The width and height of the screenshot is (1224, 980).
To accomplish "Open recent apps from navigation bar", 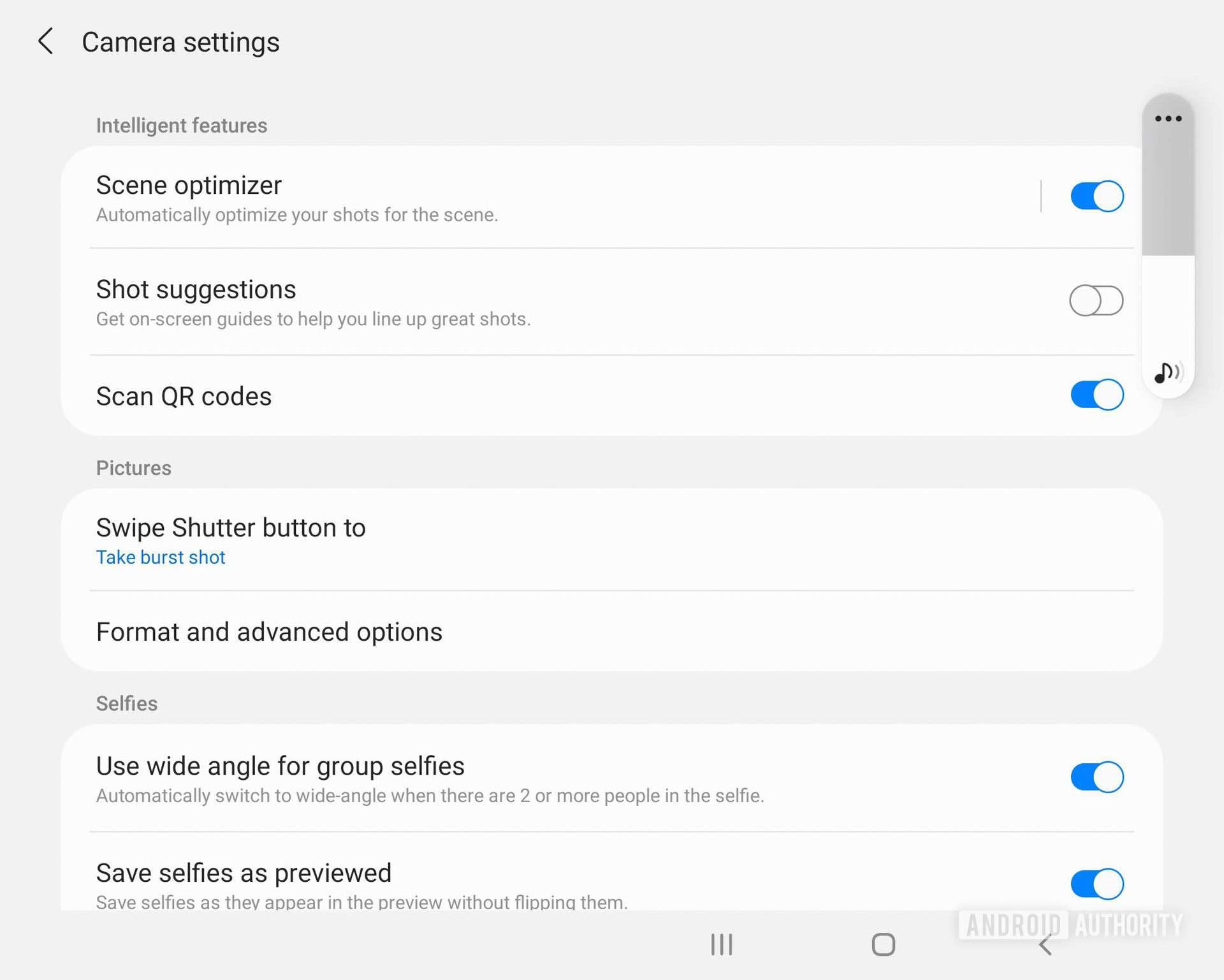I will tap(722, 944).
